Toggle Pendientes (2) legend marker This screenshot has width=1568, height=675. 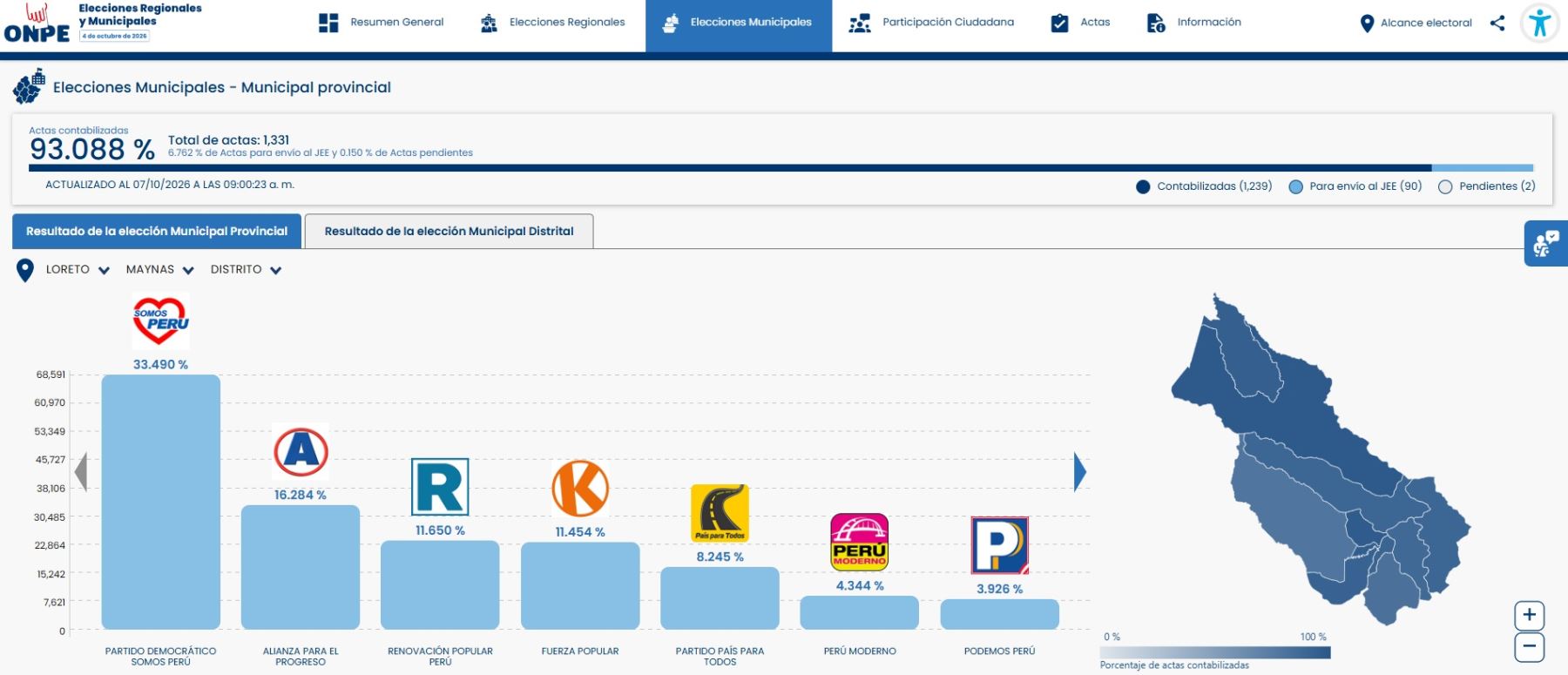tap(1445, 186)
